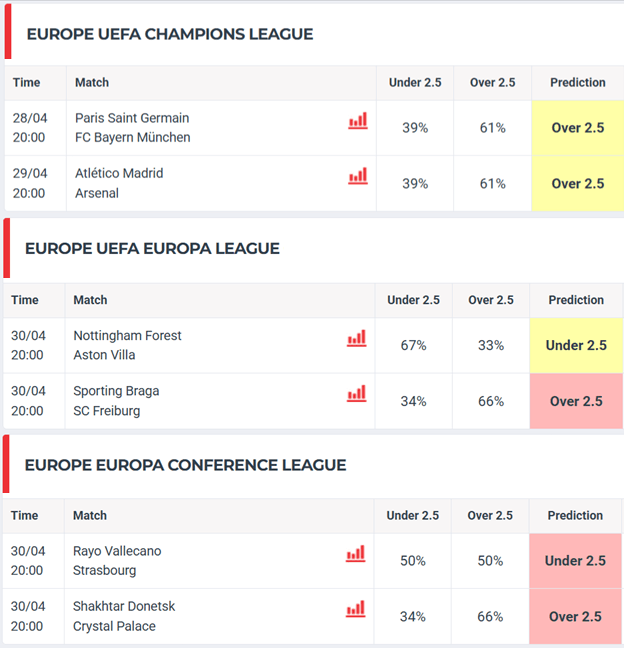This screenshot has height=648, width=624.
Task: Click yellow Over 2.5 prediction for PSG match
Action: [578, 128]
